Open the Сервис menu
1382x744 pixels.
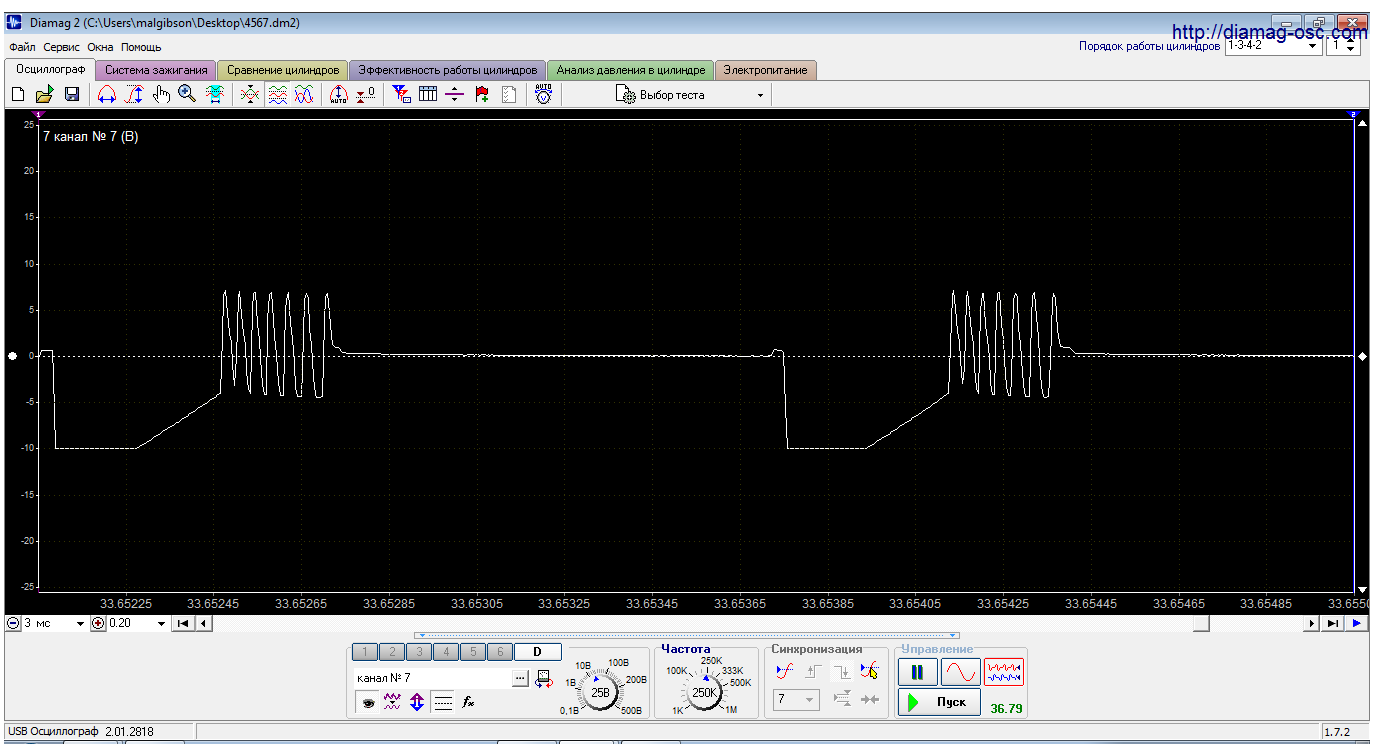[x=62, y=47]
